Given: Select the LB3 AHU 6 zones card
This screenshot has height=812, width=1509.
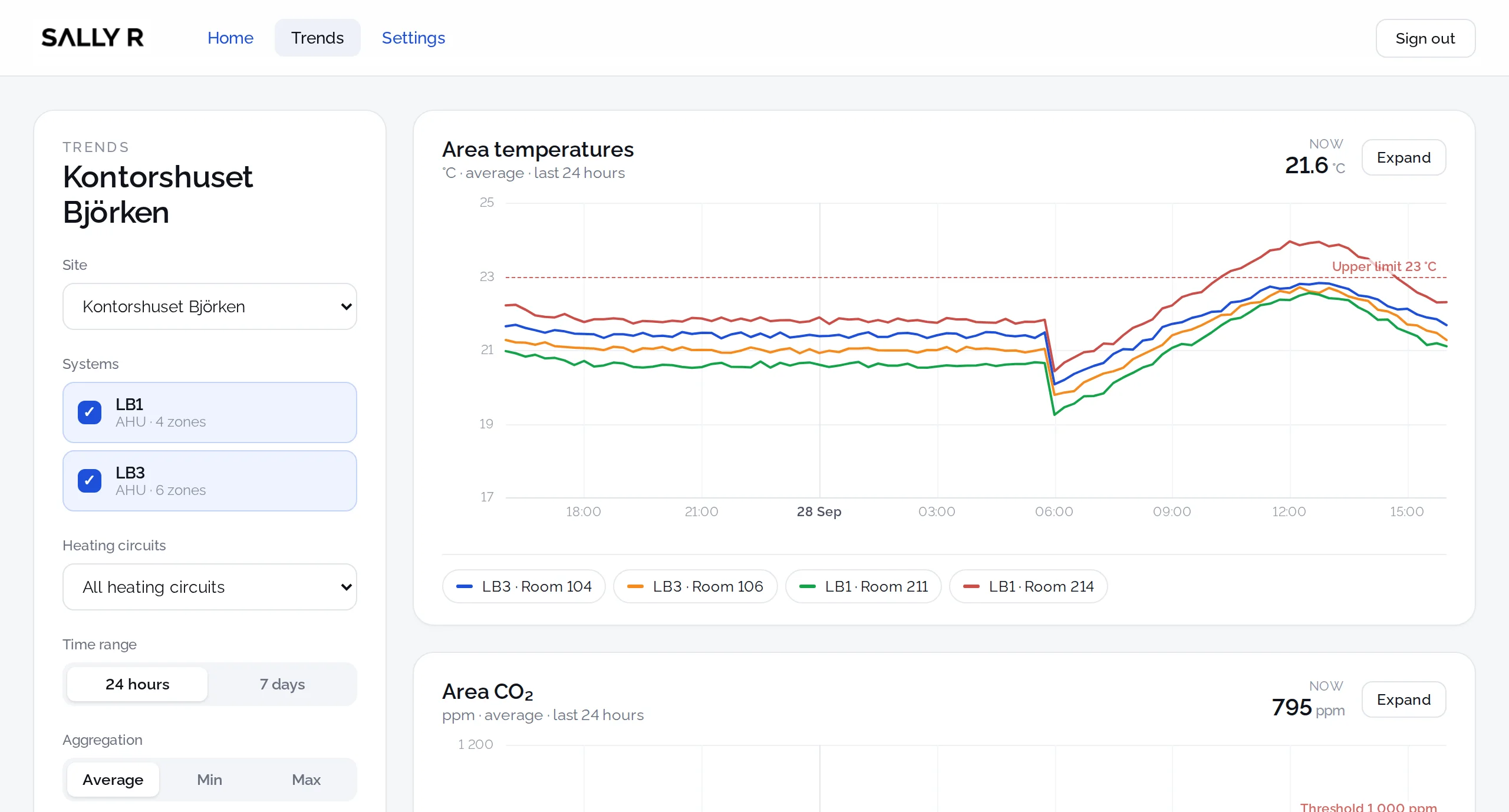Looking at the screenshot, I should [210, 481].
